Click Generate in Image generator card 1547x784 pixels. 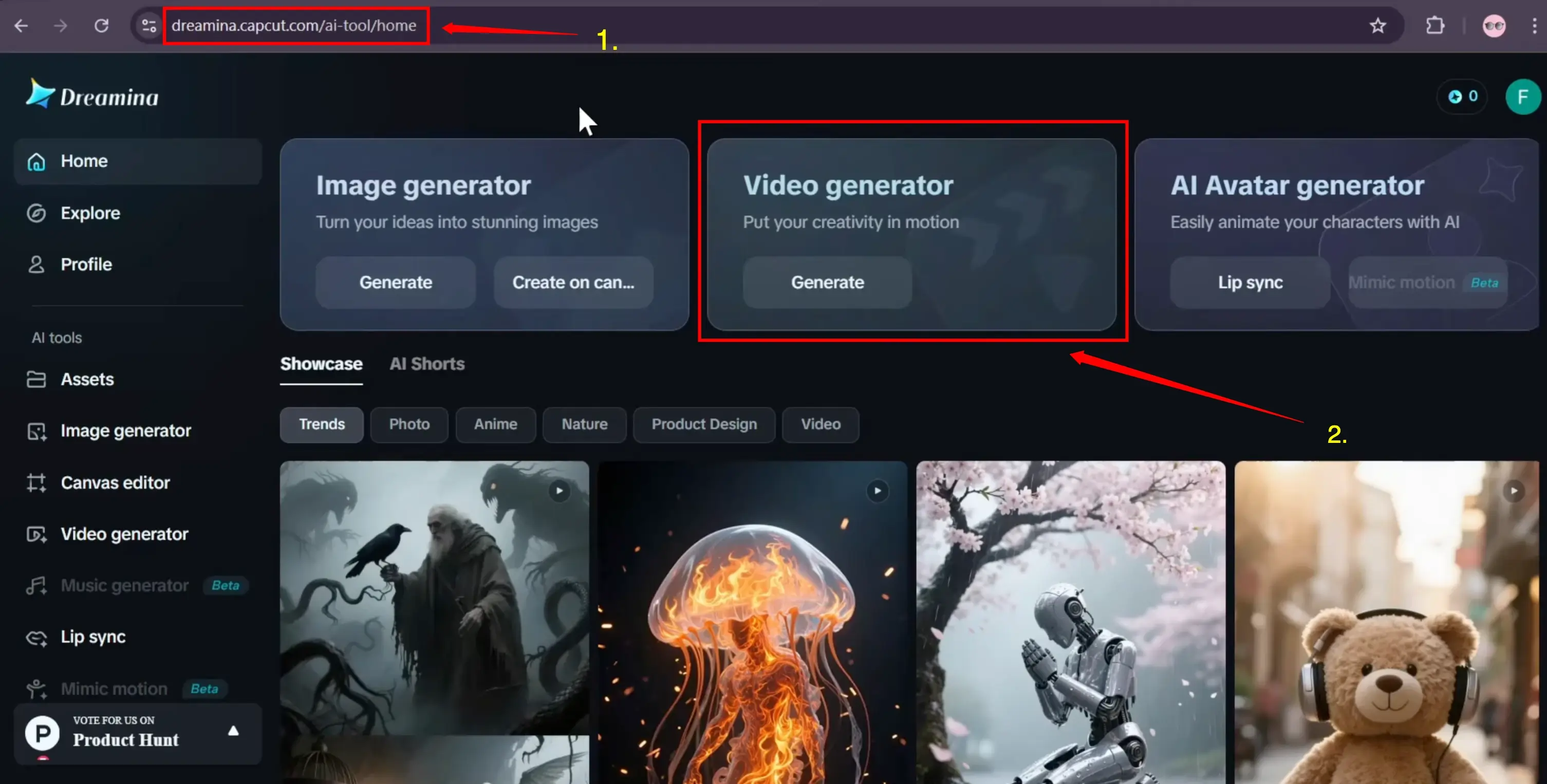396,283
